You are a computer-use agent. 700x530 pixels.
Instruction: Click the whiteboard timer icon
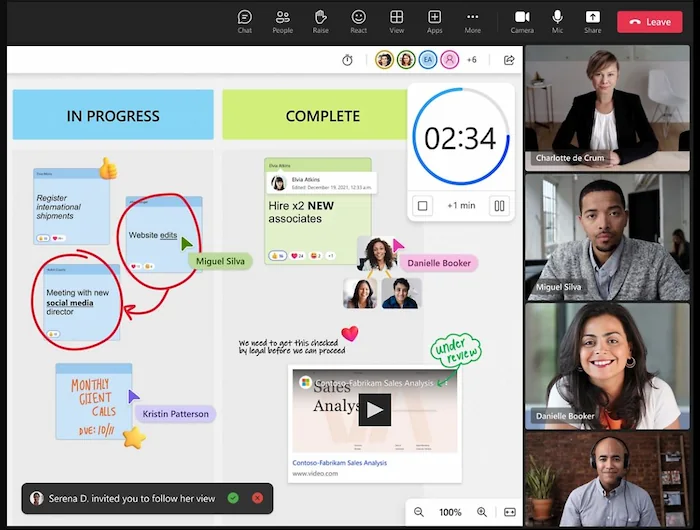pyautogui.click(x=347, y=60)
